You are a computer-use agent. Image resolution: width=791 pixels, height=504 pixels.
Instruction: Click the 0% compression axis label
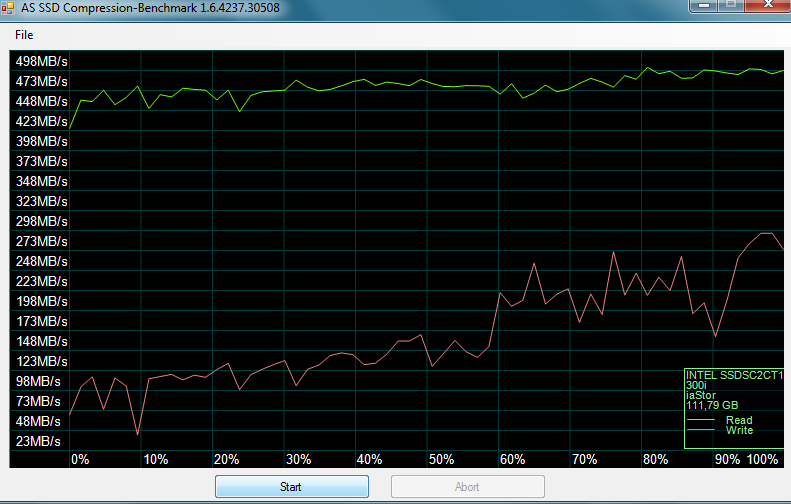click(80, 460)
